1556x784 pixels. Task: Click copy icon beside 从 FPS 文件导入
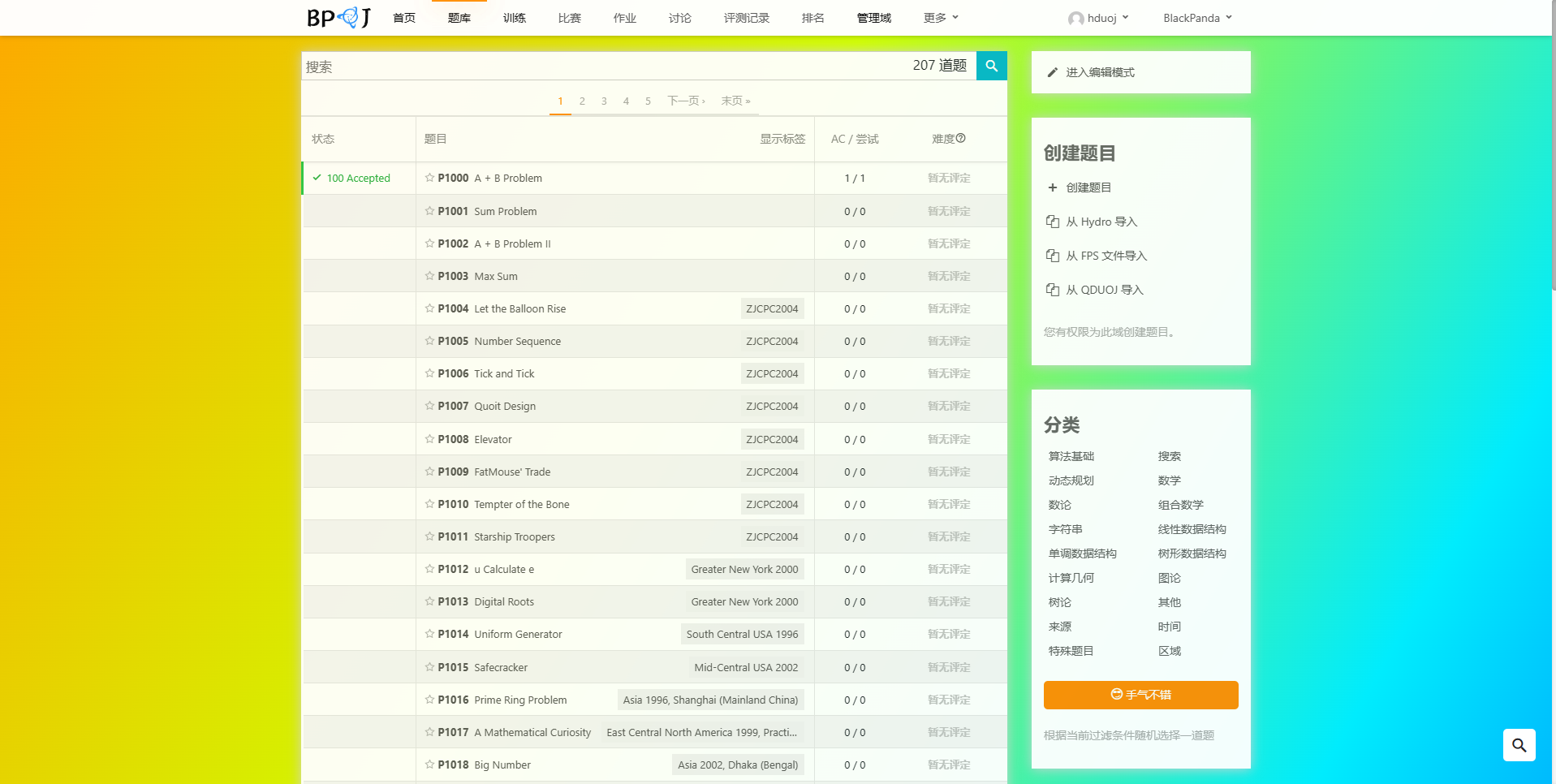coord(1053,256)
